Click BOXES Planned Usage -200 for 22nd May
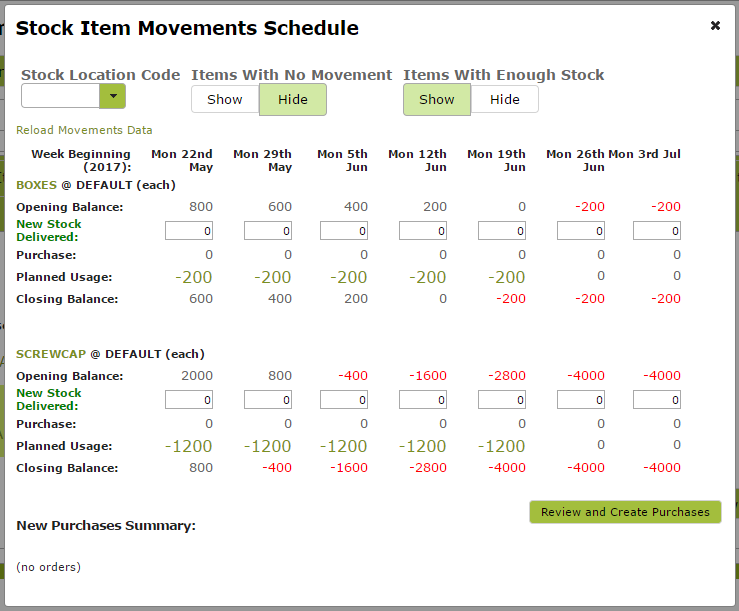This screenshot has width=739, height=611. [x=194, y=277]
